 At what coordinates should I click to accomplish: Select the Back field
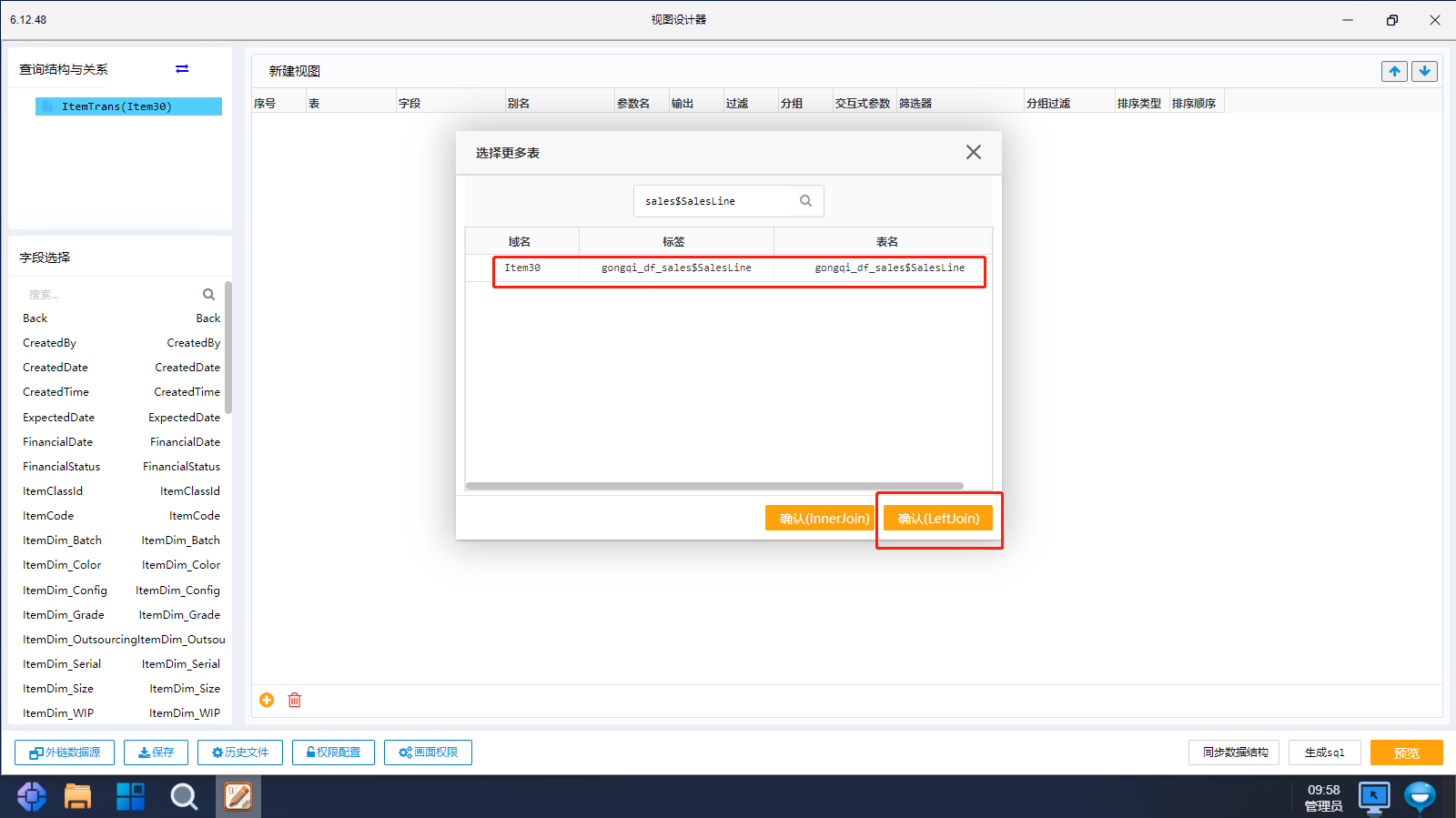[x=121, y=318]
